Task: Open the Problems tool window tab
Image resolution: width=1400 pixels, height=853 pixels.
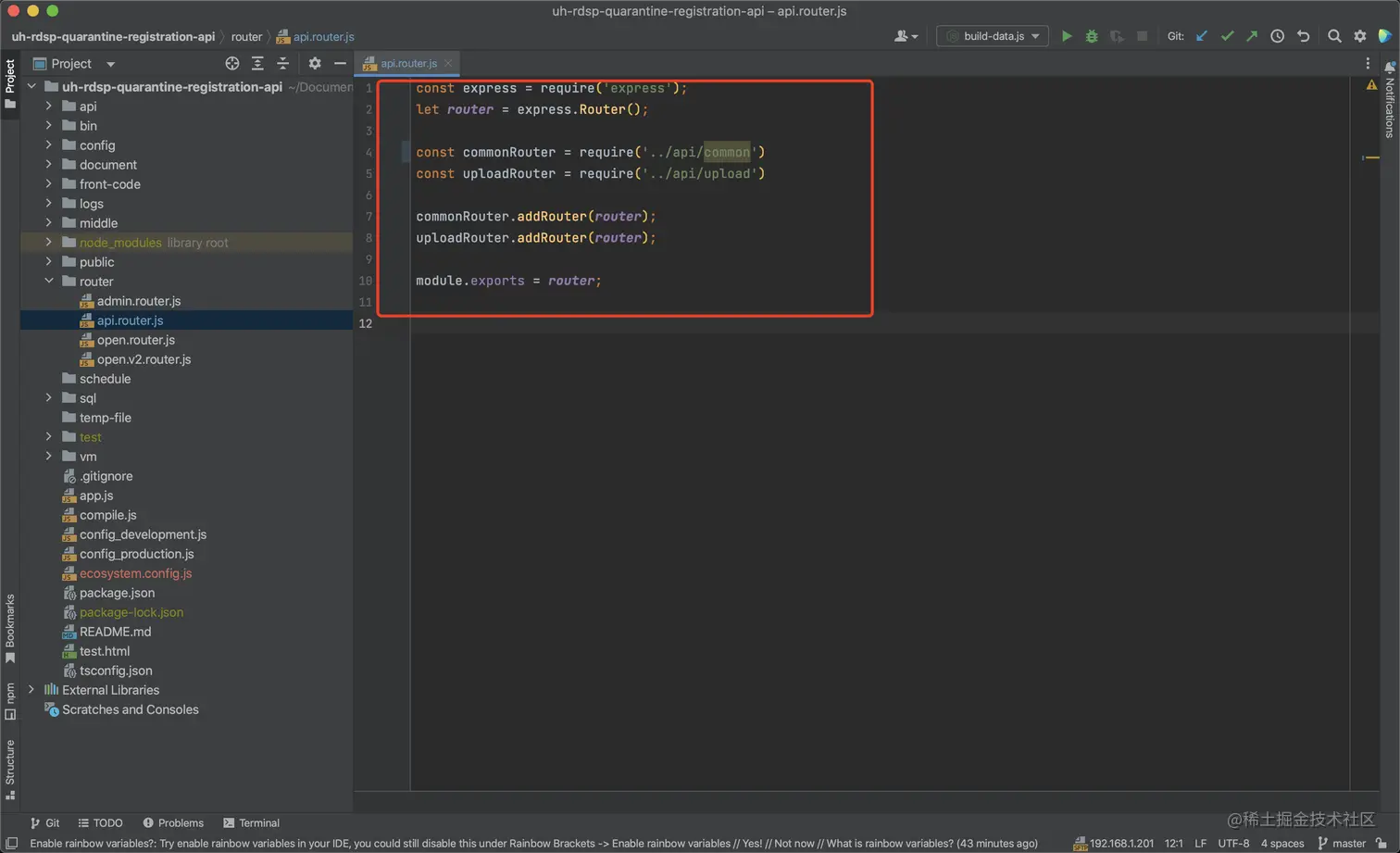Action: [173, 822]
